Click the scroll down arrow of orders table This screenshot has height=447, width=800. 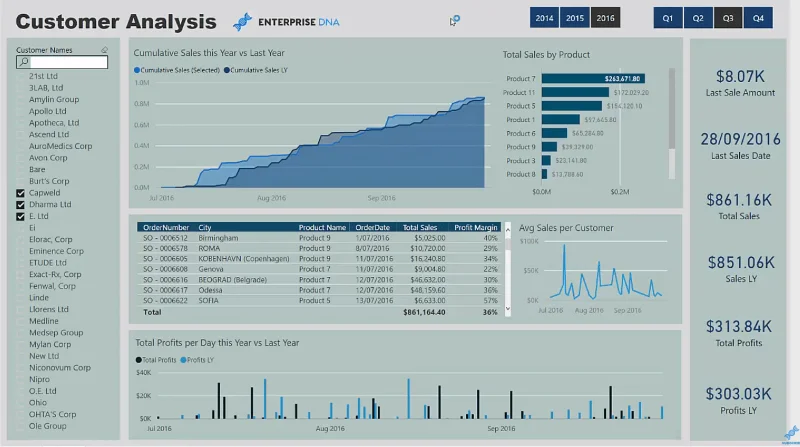(x=508, y=308)
